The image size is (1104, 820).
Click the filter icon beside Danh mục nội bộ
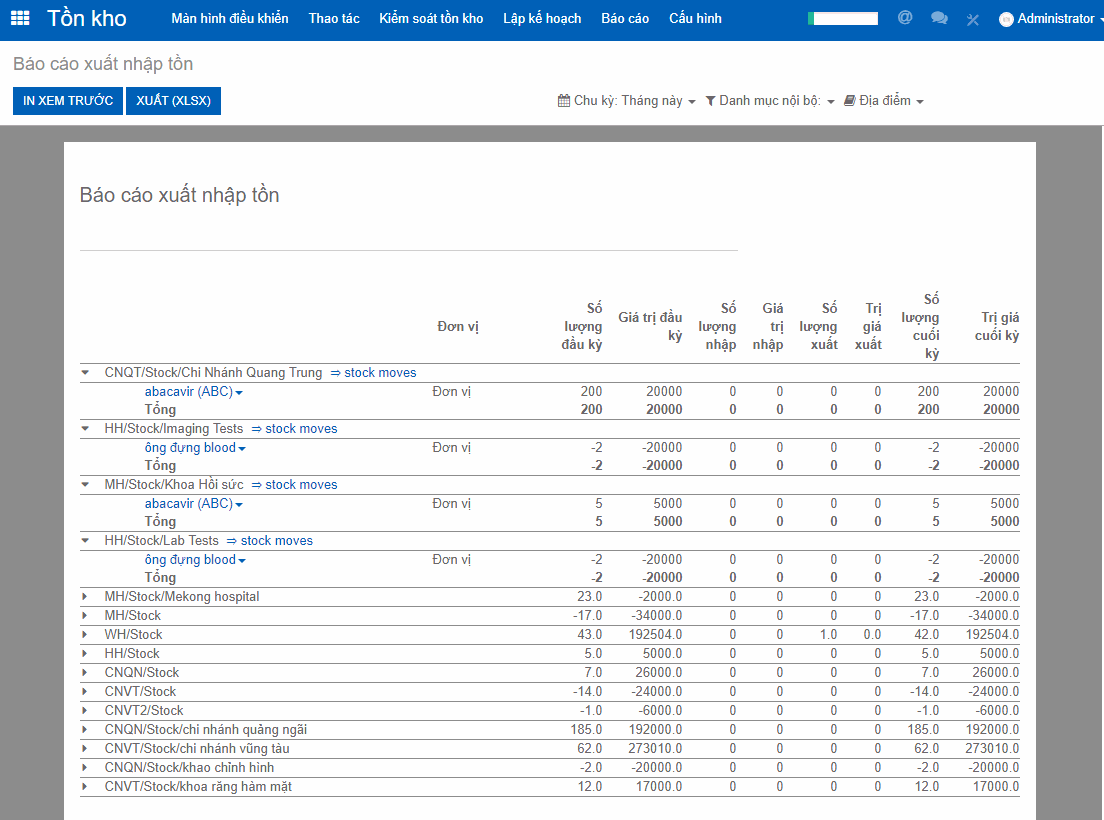coord(710,101)
